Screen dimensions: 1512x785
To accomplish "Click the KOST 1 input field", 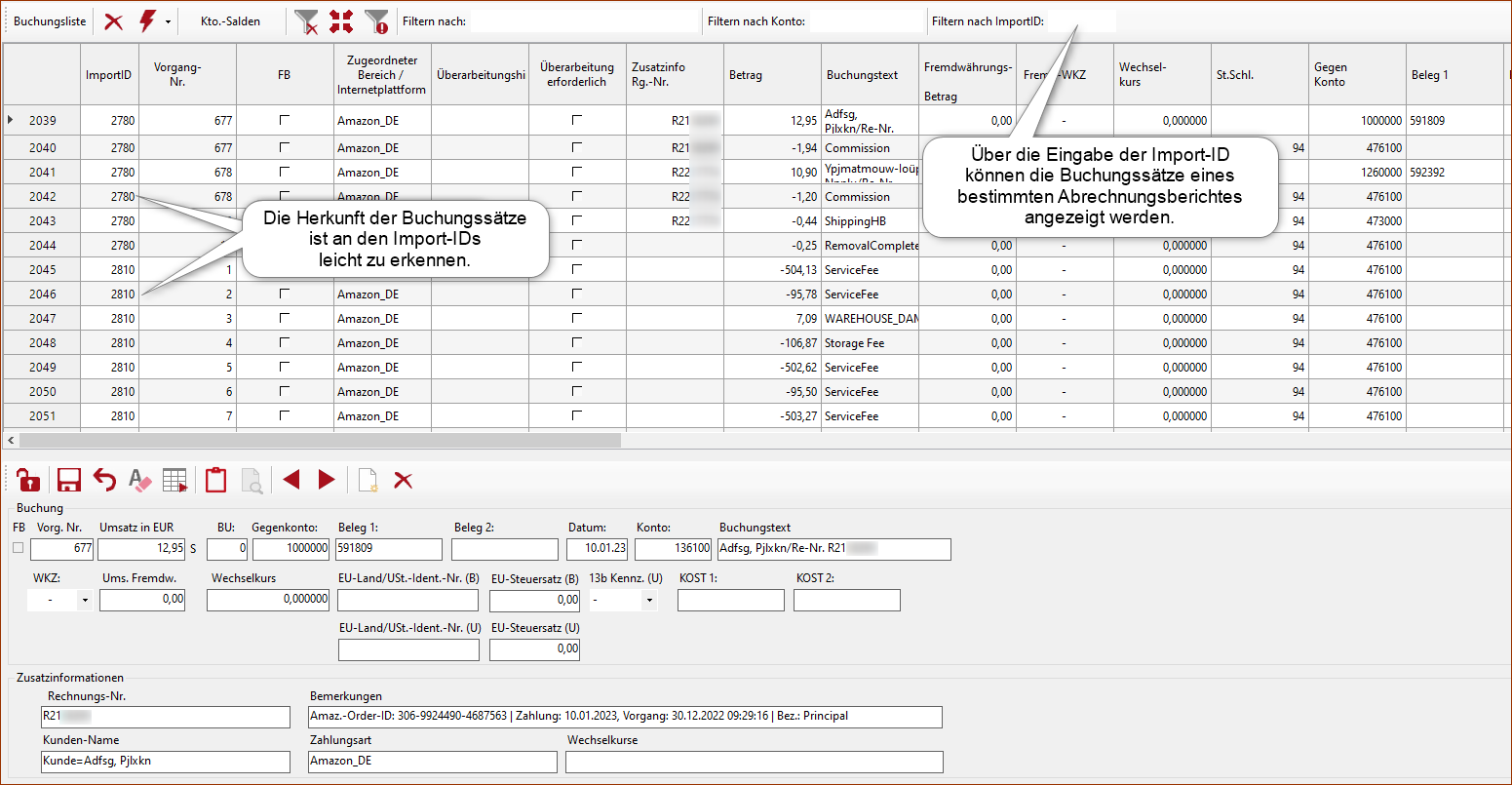I will [x=731, y=601].
